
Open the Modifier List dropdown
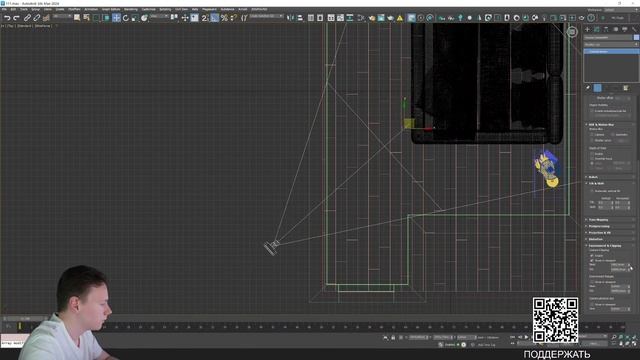tap(611, 44)
